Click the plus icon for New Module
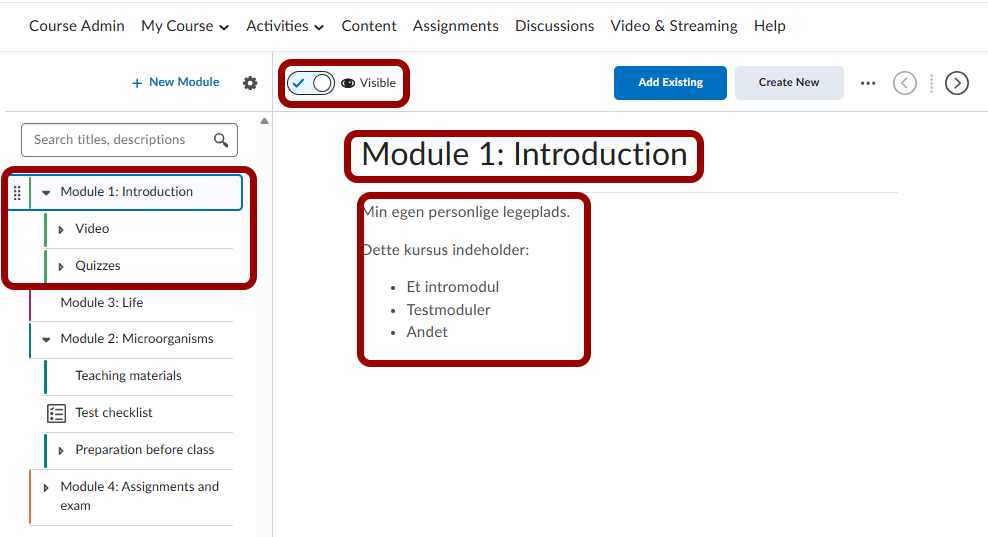The width and height of the screenshot is (988, 537). tap(137, 83)
